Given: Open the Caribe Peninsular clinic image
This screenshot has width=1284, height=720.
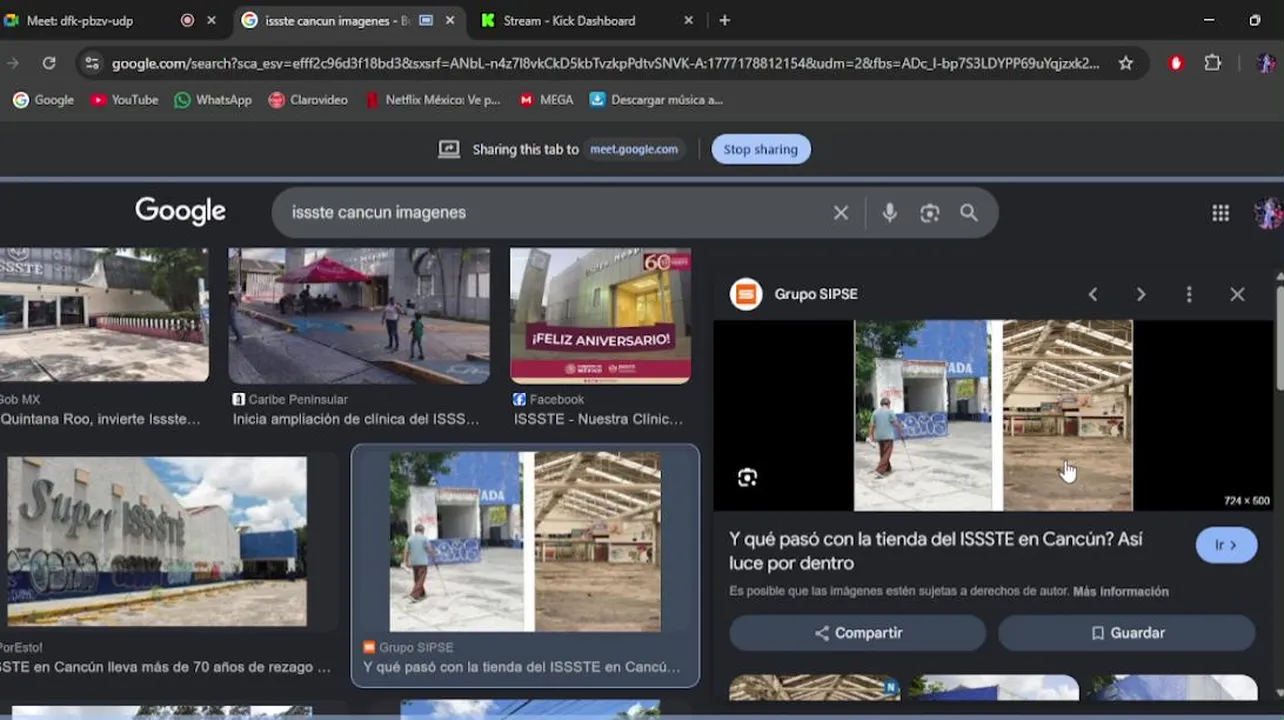Looking at the screenshot, I should (359, 316).
